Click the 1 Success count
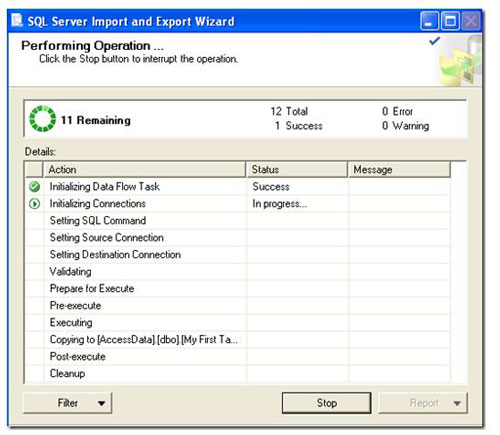500x435 pixels. click(x=299, y=126)
